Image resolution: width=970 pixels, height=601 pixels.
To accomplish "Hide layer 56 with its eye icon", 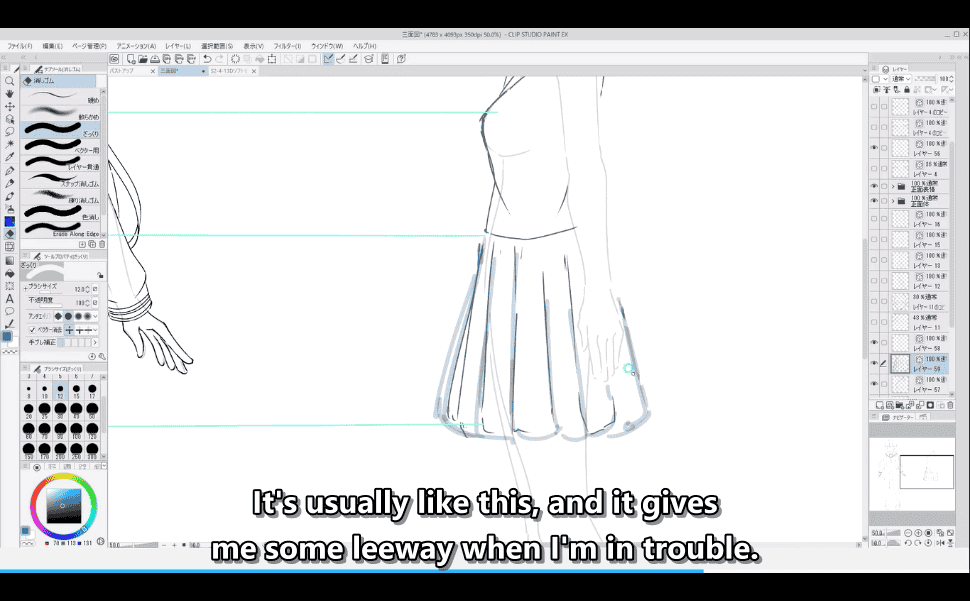I will point(874,148).
